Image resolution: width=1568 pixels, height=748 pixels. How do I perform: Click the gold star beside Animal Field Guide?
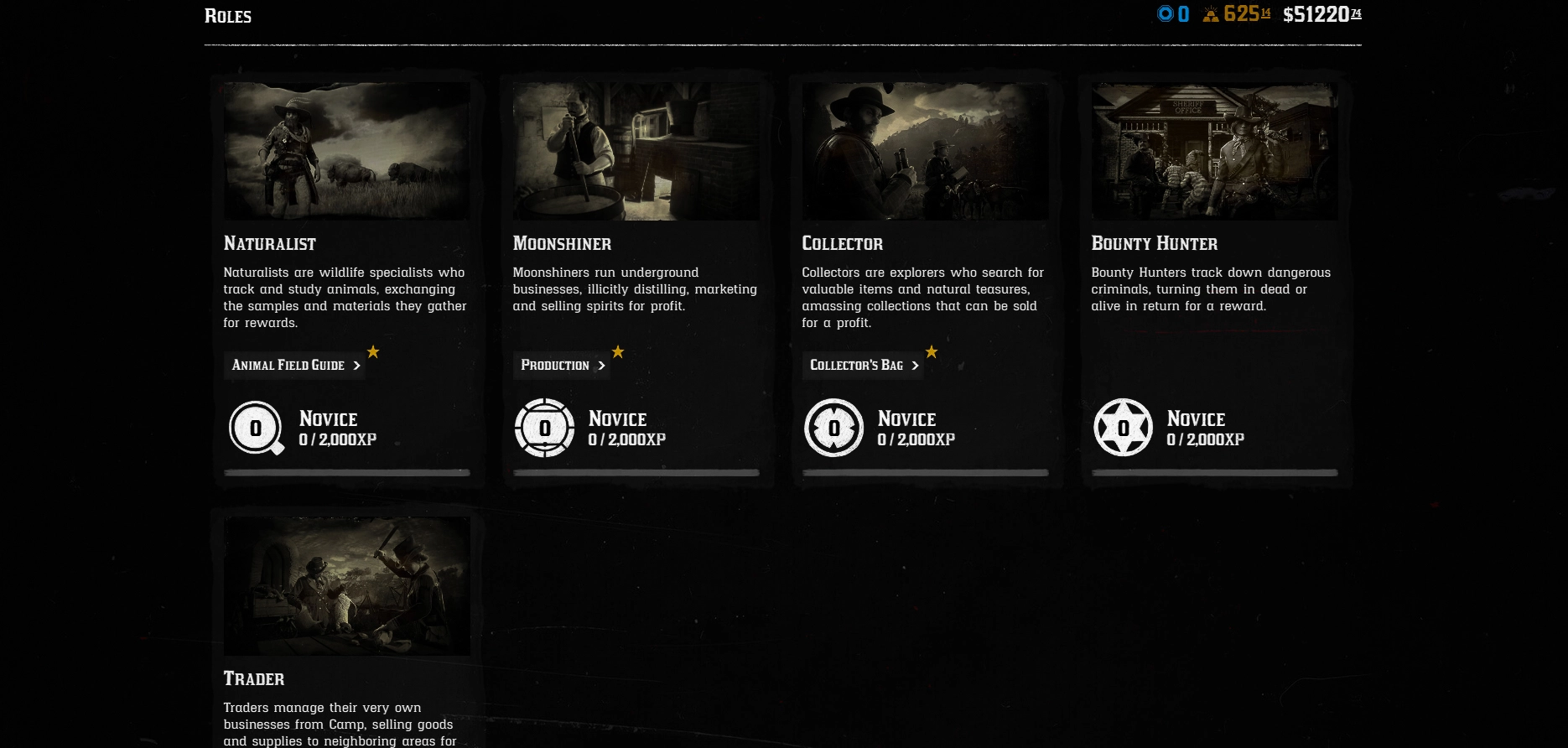(x=373, y=352)
